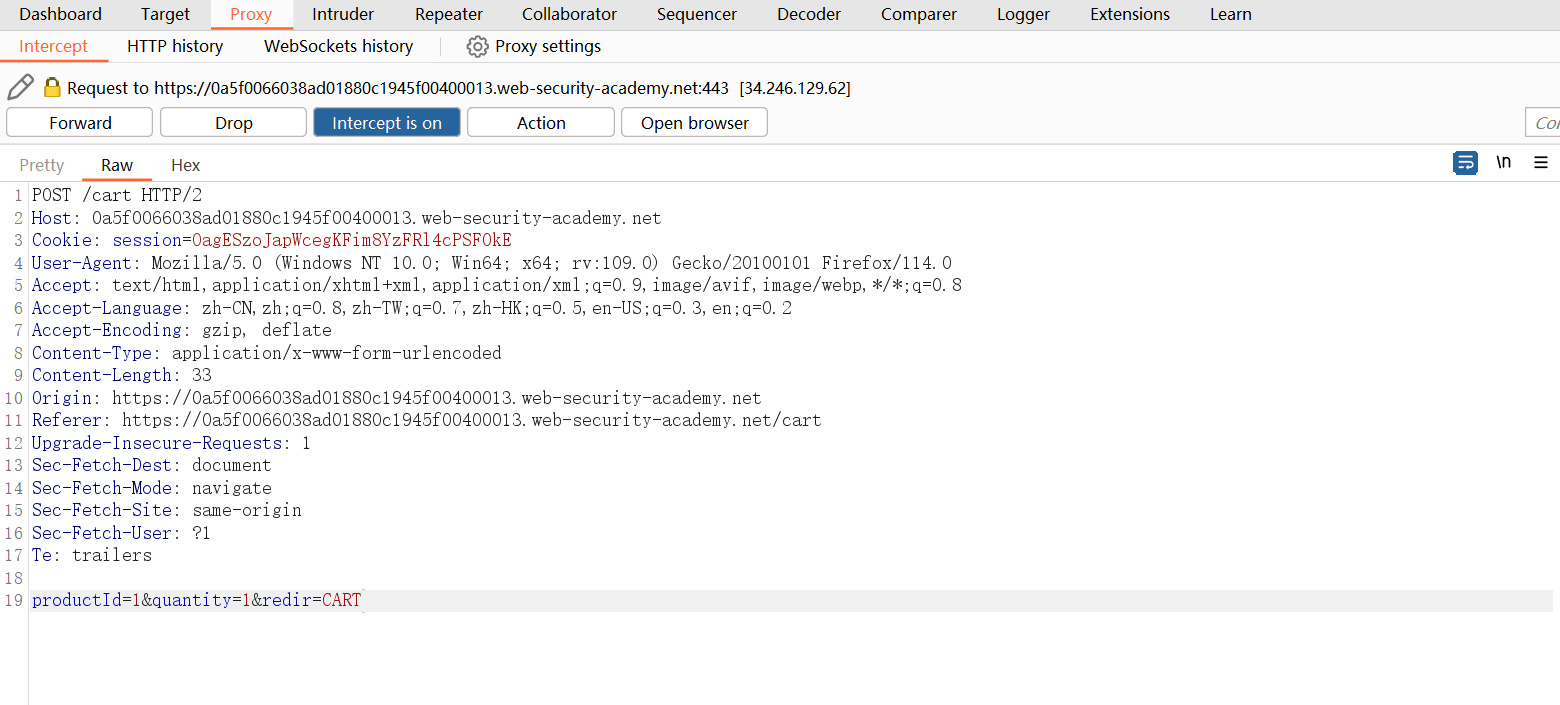Select the Raw view tab
Screen dimensions: 1560x705
(x=117, y=165)
